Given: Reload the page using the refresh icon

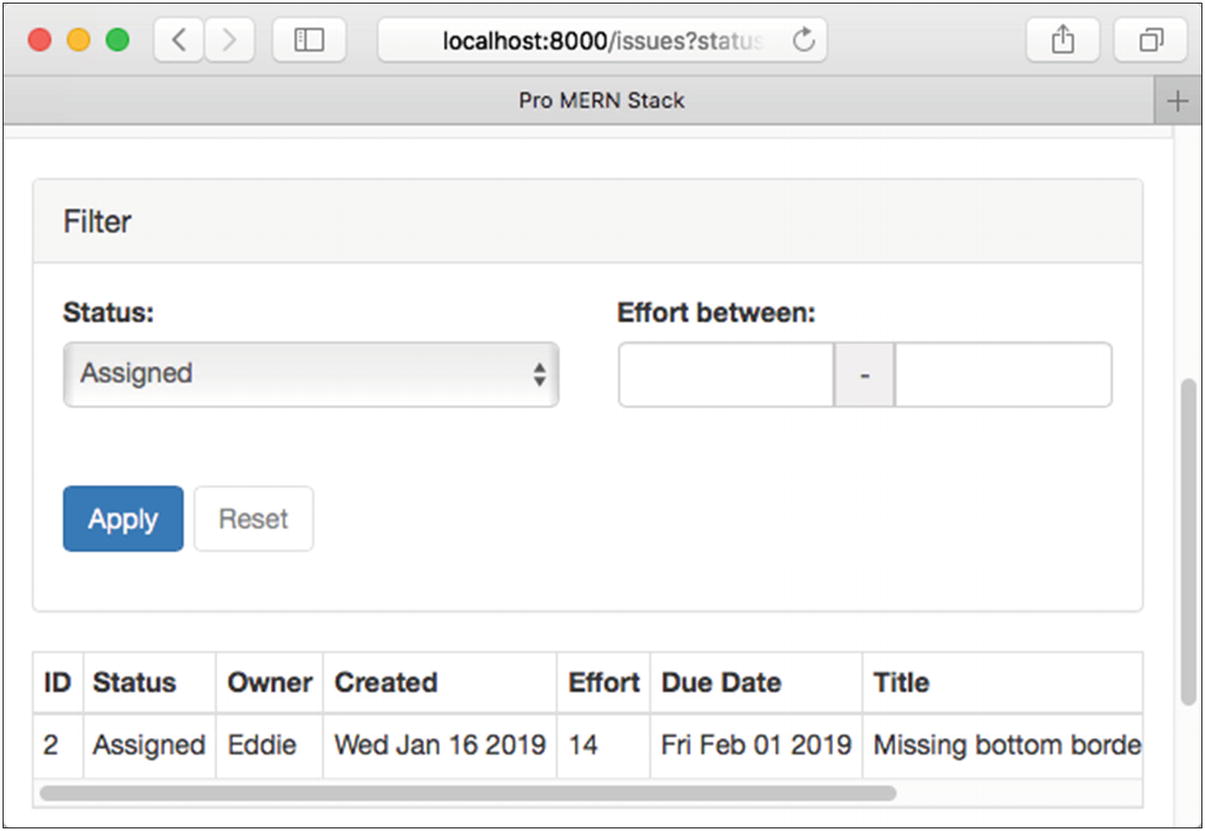Looking at the screenshot, I should [803, 40].
